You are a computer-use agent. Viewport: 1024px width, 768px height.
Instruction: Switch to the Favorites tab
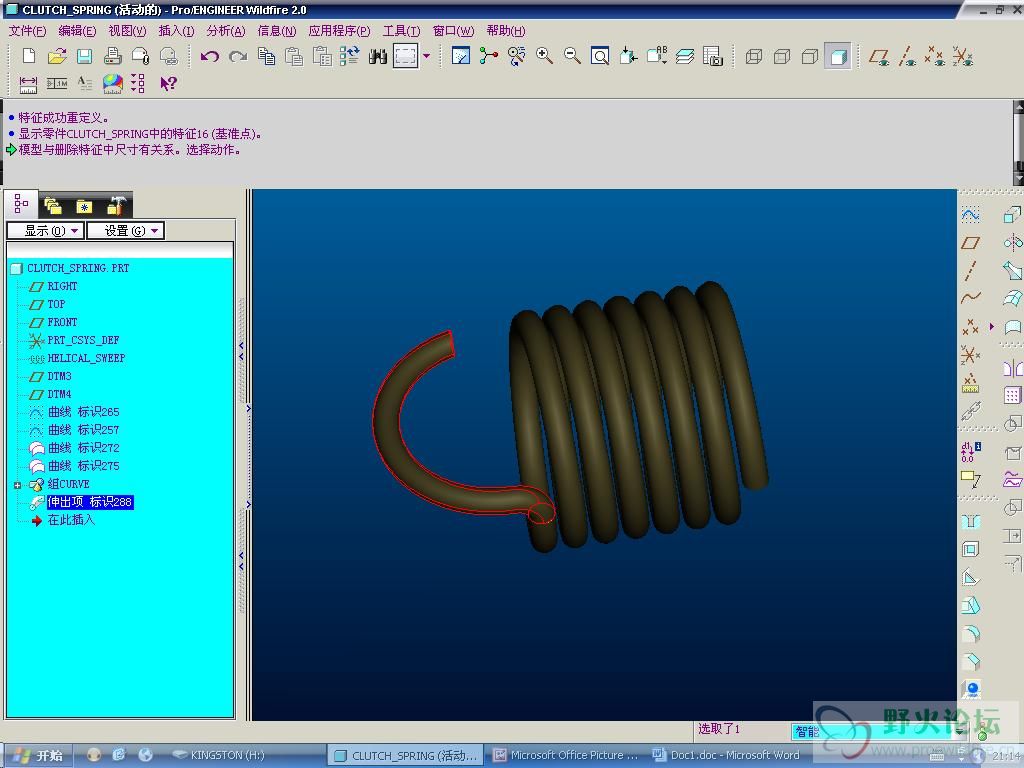84,206
